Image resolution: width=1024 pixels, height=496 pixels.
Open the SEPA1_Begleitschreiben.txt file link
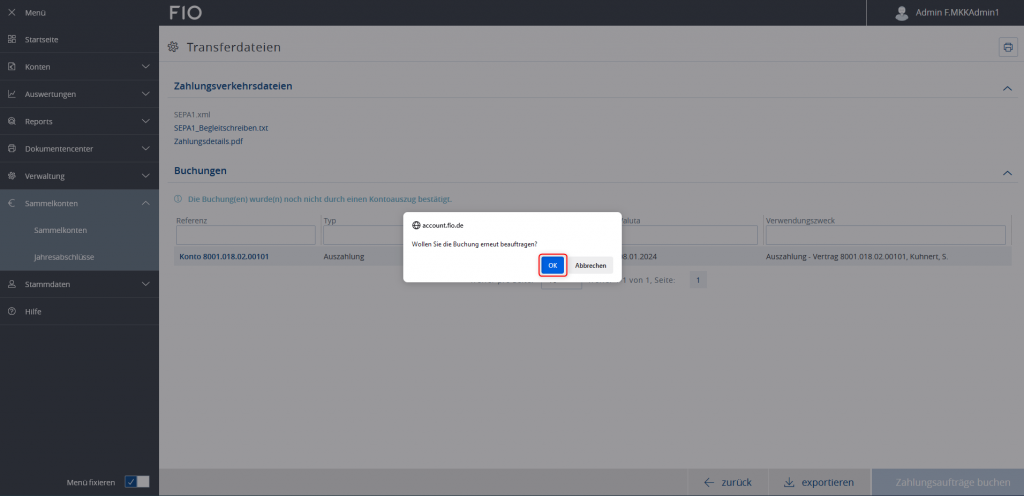click(x=221, y=128)
